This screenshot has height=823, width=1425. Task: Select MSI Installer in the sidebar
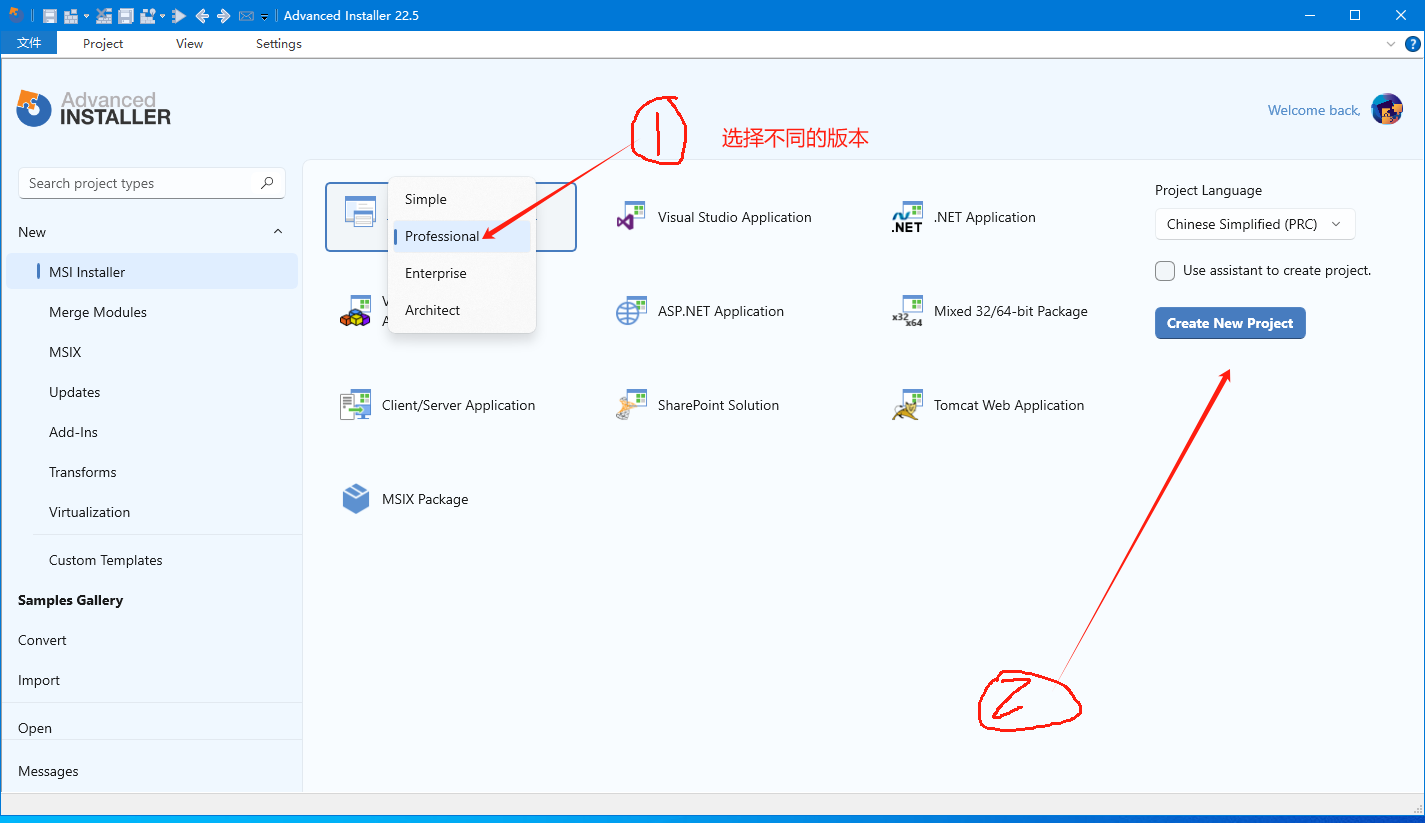[x=152, y=272]
